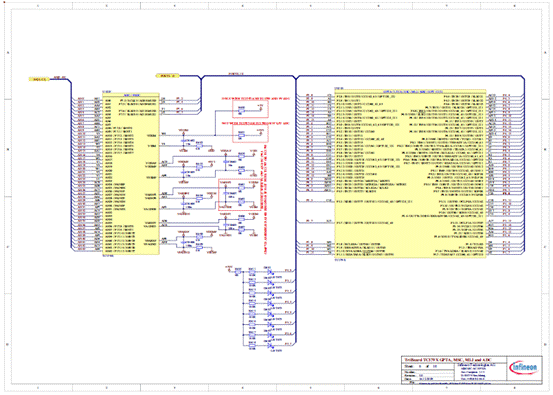Click the series resistor next to the LED supply symbol
This screenshot has height=395, width=553.
(238, 272)
